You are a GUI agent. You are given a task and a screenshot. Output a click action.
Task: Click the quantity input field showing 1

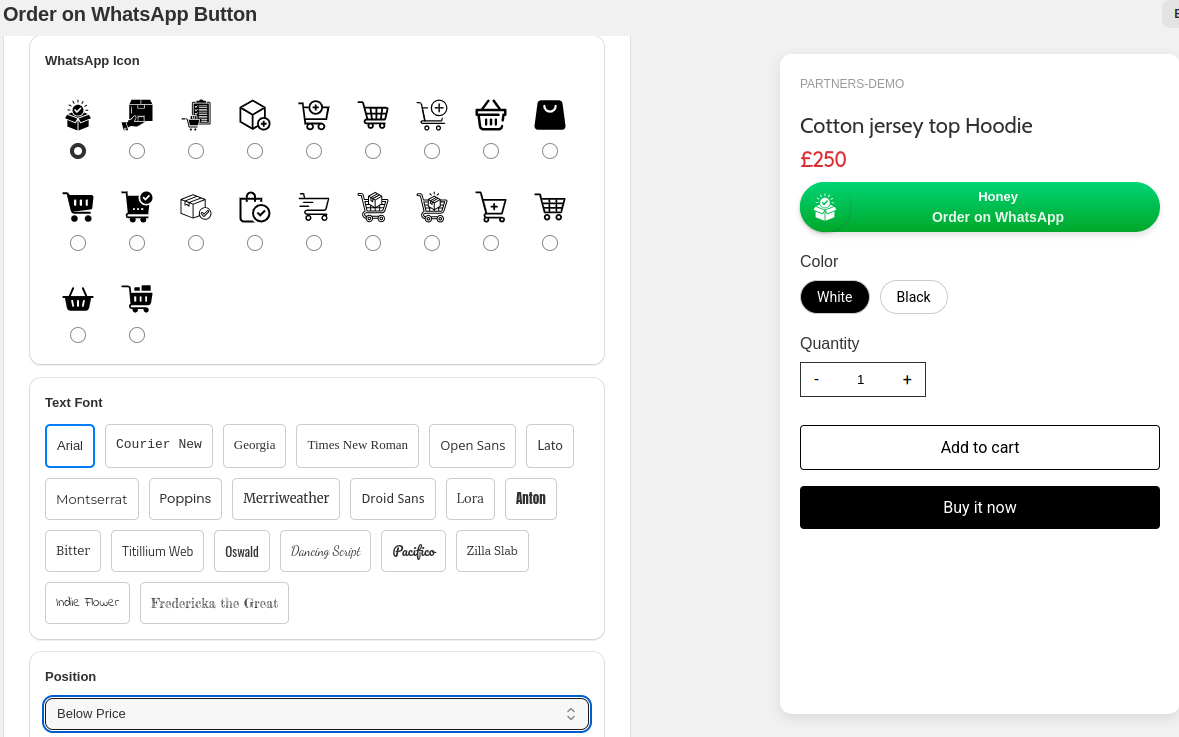click(x=861, y=380)
